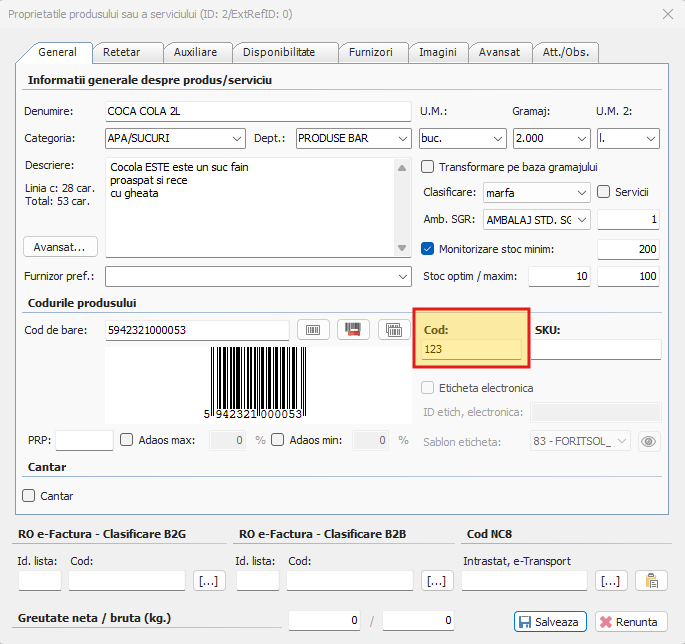This screenshot has height=644, width=685.
Task: Disable the Monitorizare stoc minim checkbox
Action: pyautogui.click(x=428, y=249)
